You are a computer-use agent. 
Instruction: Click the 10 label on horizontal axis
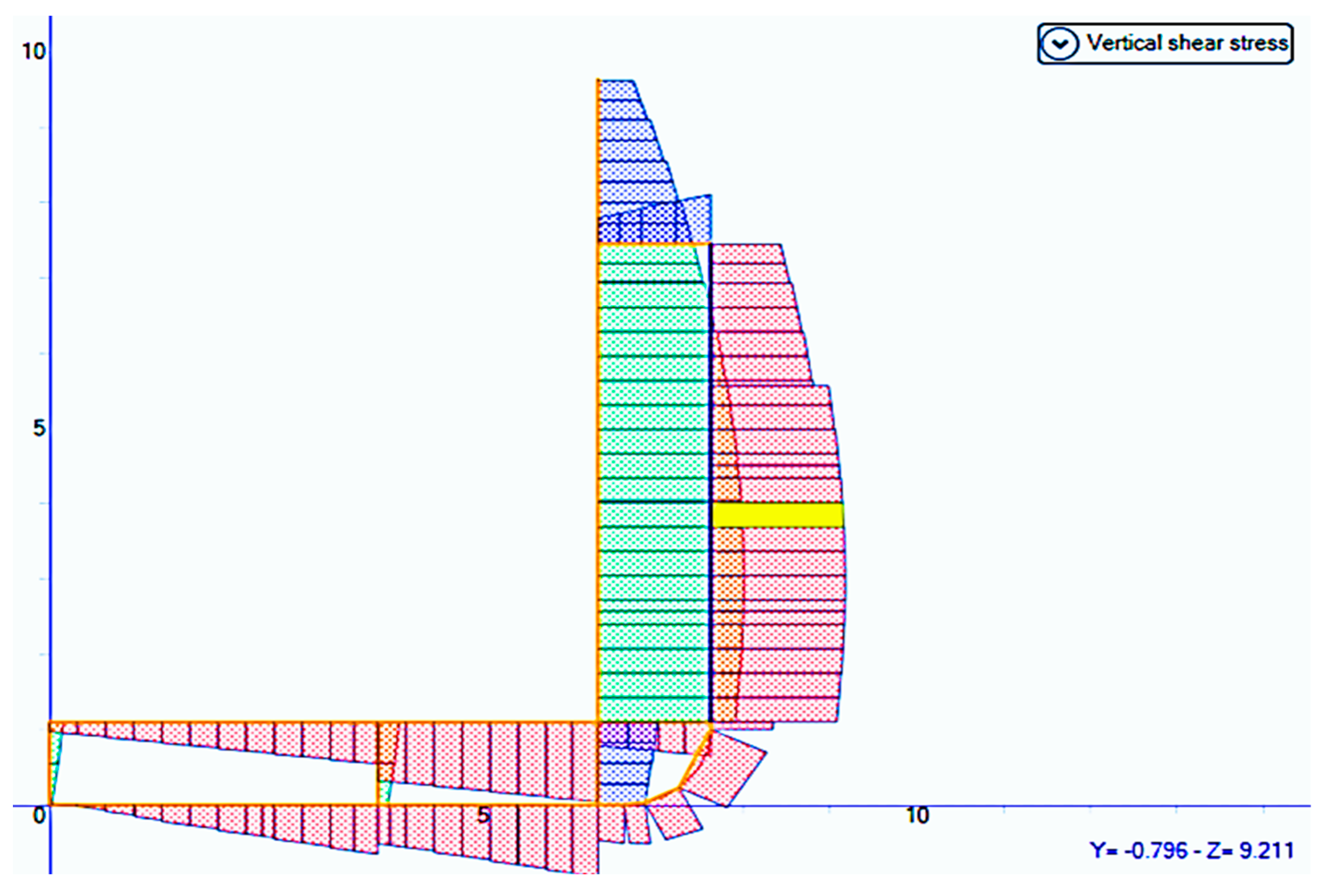pos(917,815)
